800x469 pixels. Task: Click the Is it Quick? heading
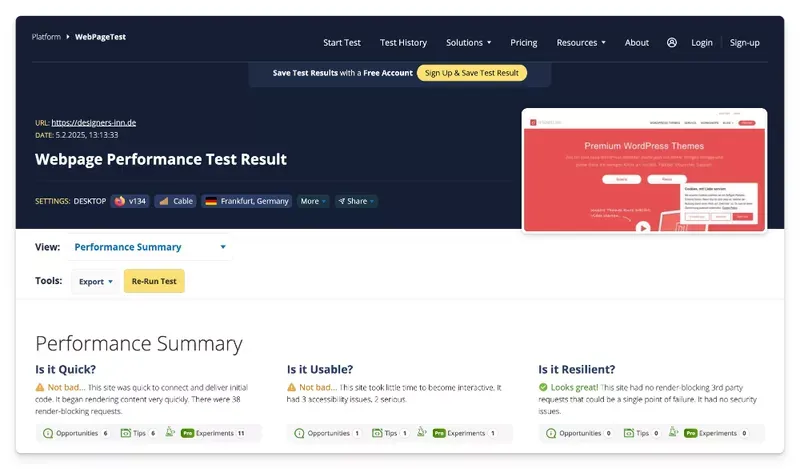point(65,369)
